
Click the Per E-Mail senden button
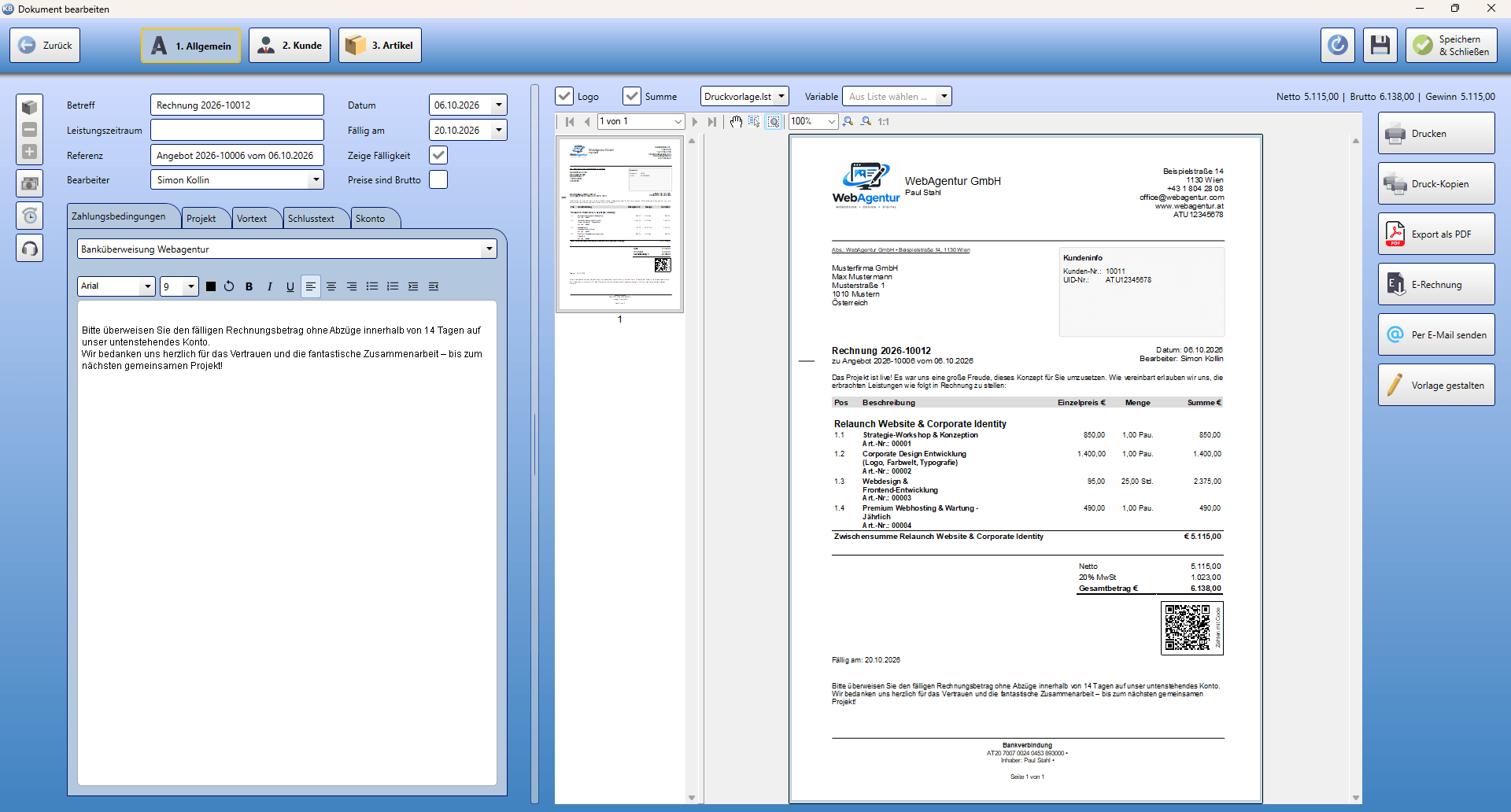tap(1436, 335)
